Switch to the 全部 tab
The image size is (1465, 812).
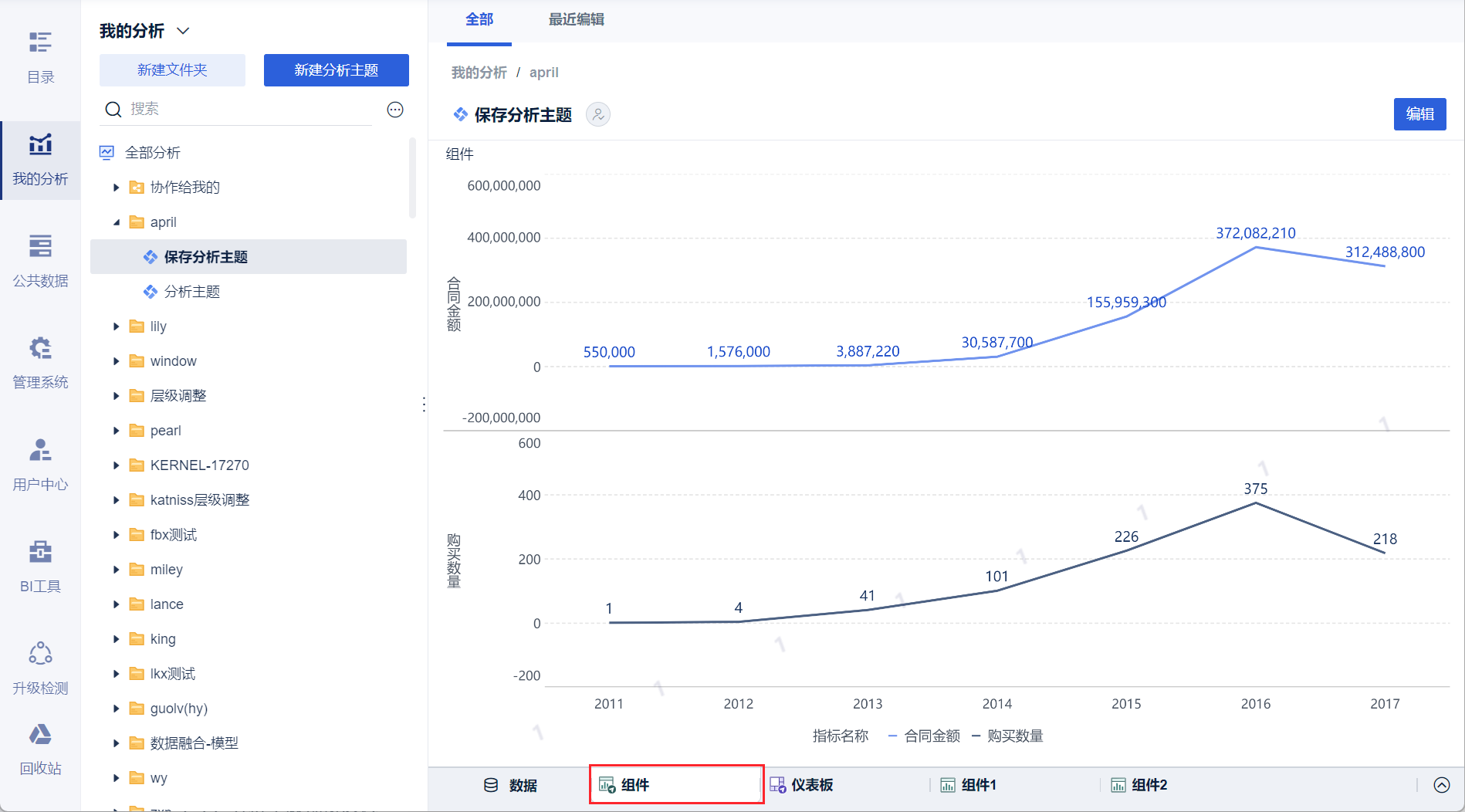point(479,20)
